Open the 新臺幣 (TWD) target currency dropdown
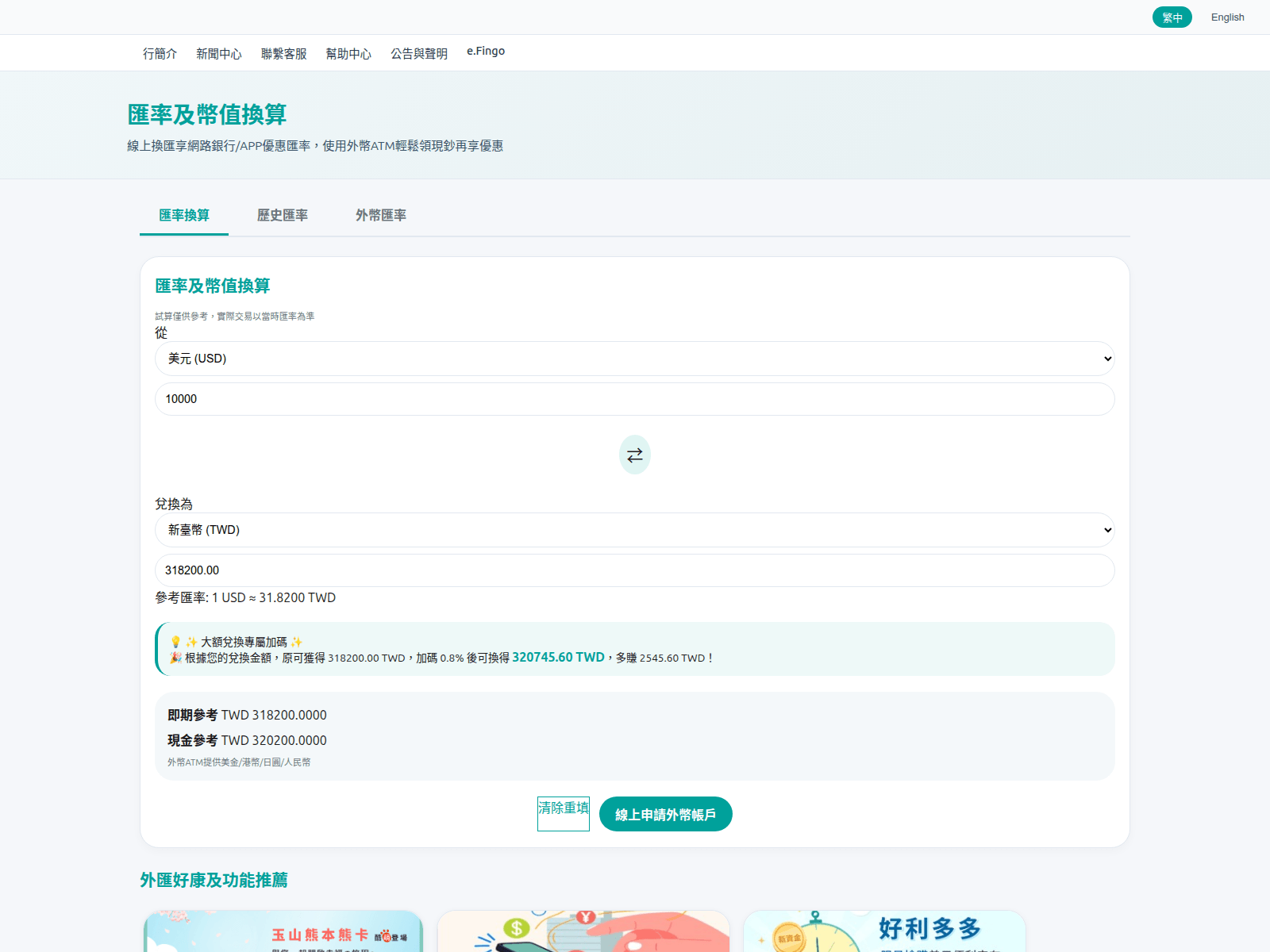This screenshot has width=1270, height=952. [x=635, y=530]
